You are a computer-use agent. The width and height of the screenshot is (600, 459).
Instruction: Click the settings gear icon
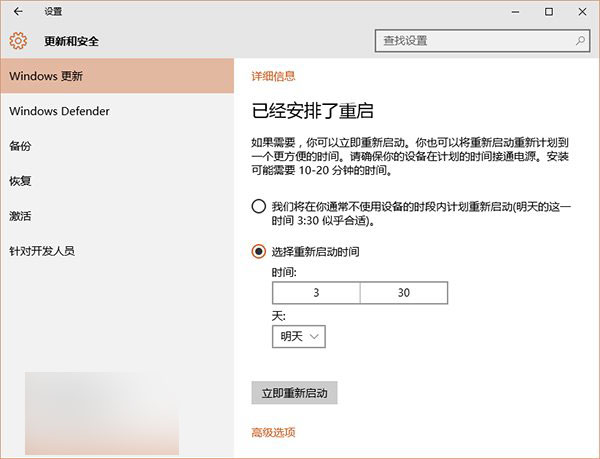(17, 41)
